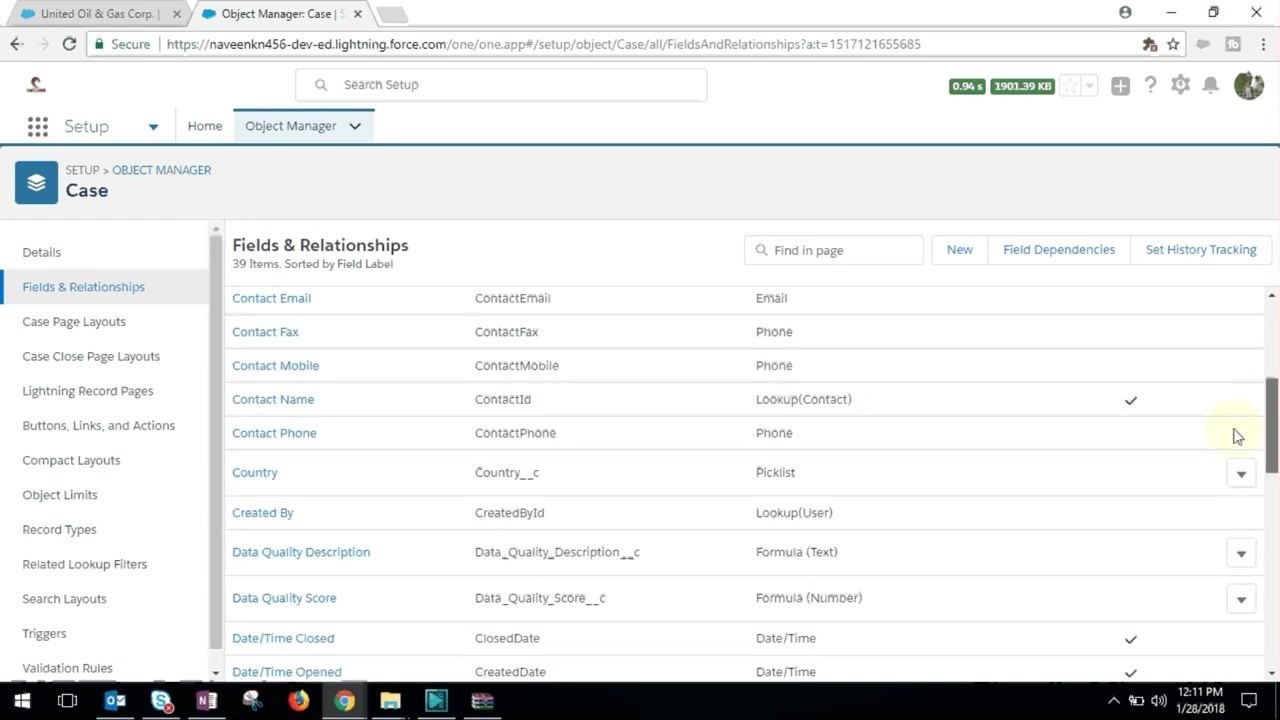Click the fields list vertical scrollbar thumb
The image size is (1280, 720).
[1272, 426]
